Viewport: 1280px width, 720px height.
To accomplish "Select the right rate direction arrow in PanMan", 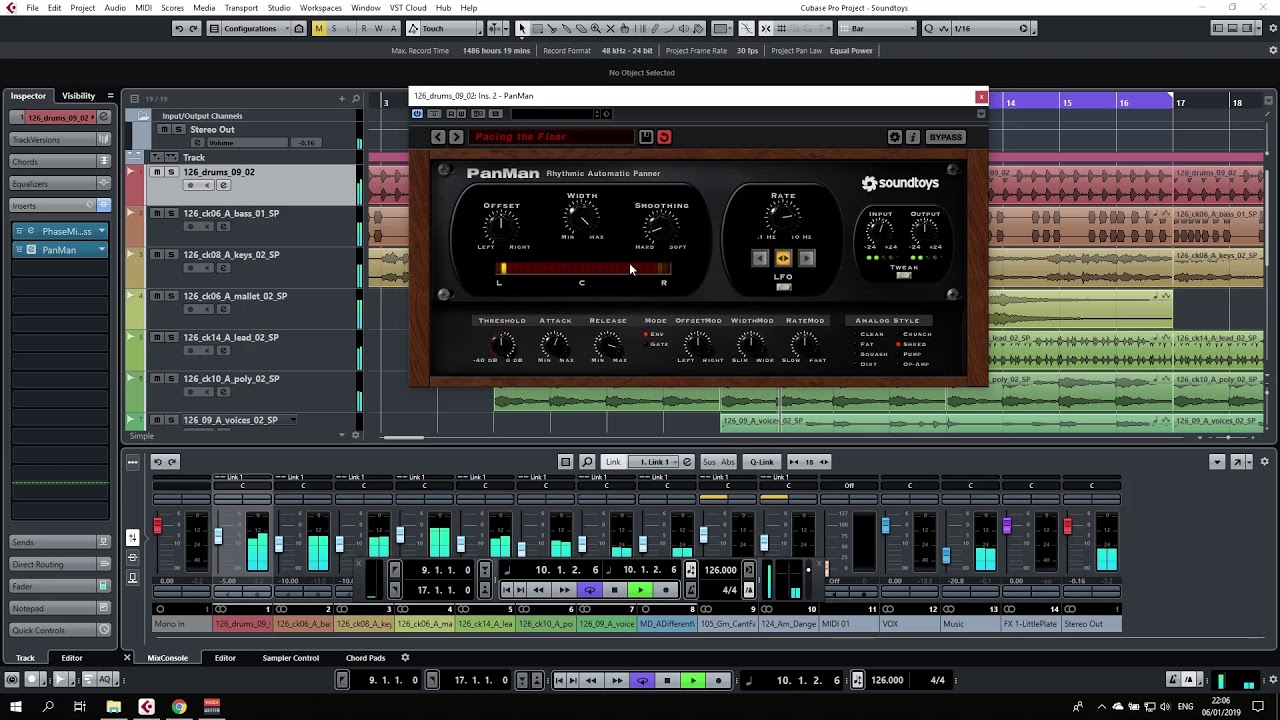I will (806, 259).
